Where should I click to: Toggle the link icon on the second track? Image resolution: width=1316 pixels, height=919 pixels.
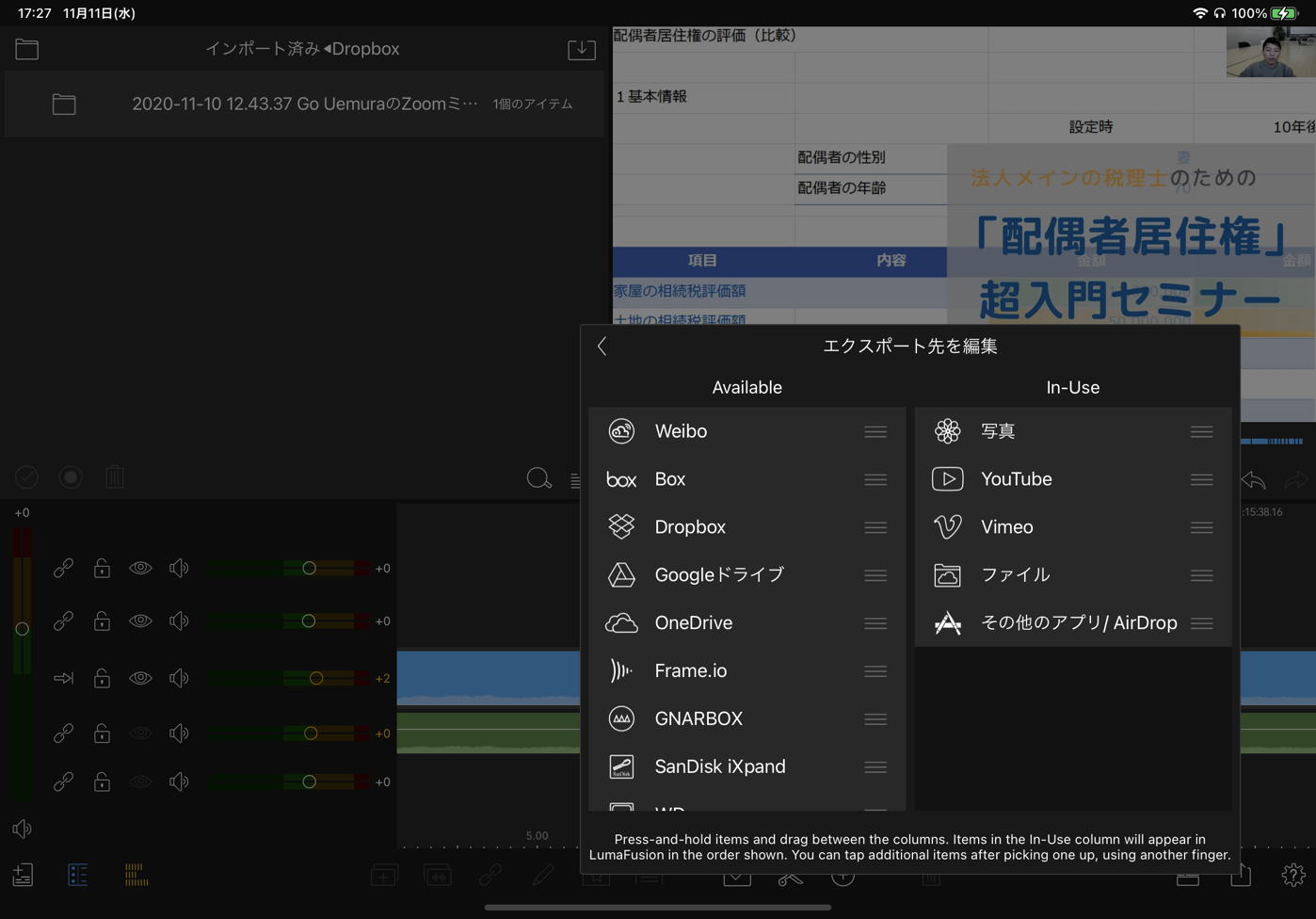coord(63,621)
